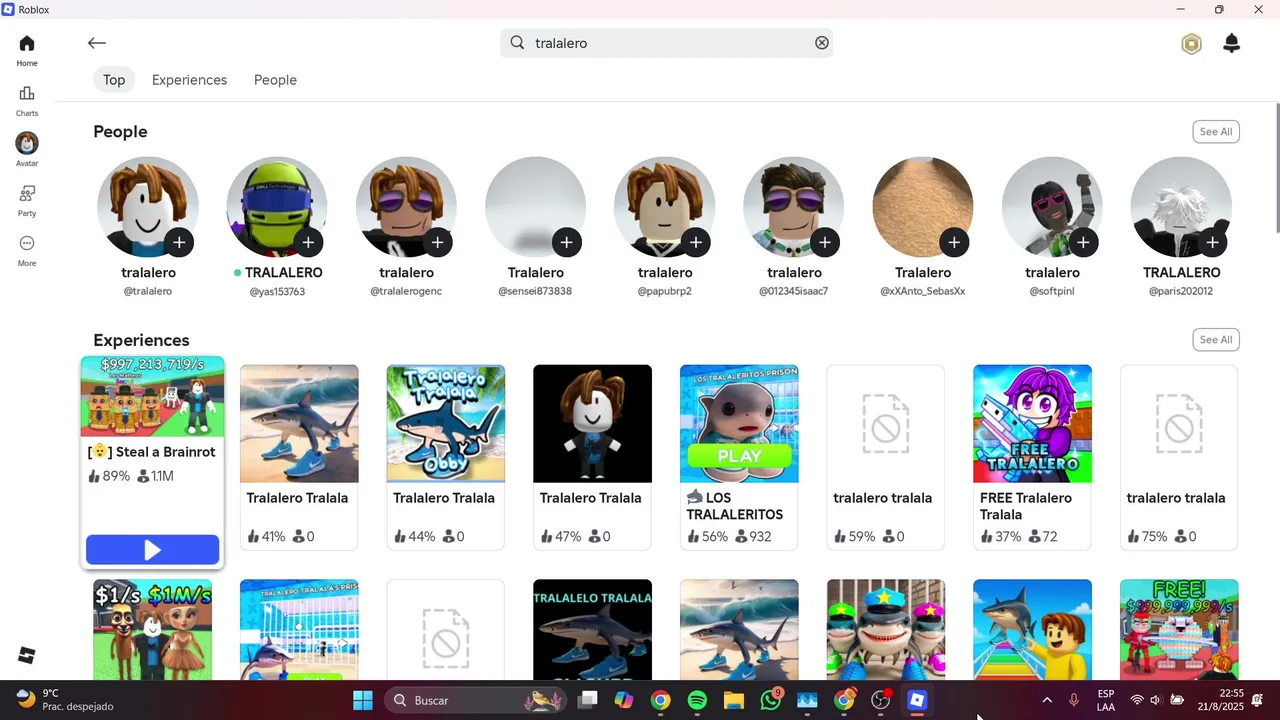Open the Charts sidebar icon
1280x720 pixels.
point(27,100)
